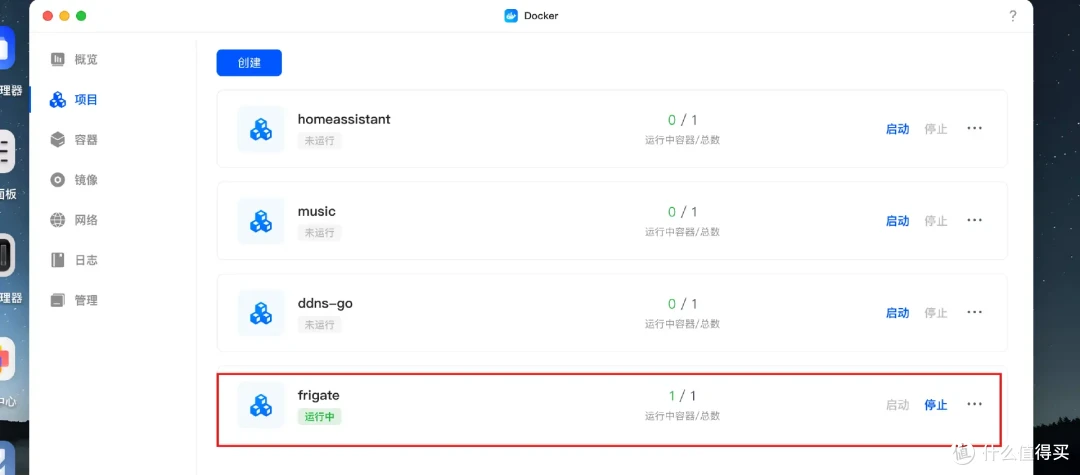
Task: Click the 创建 create button
Action: 249,63
